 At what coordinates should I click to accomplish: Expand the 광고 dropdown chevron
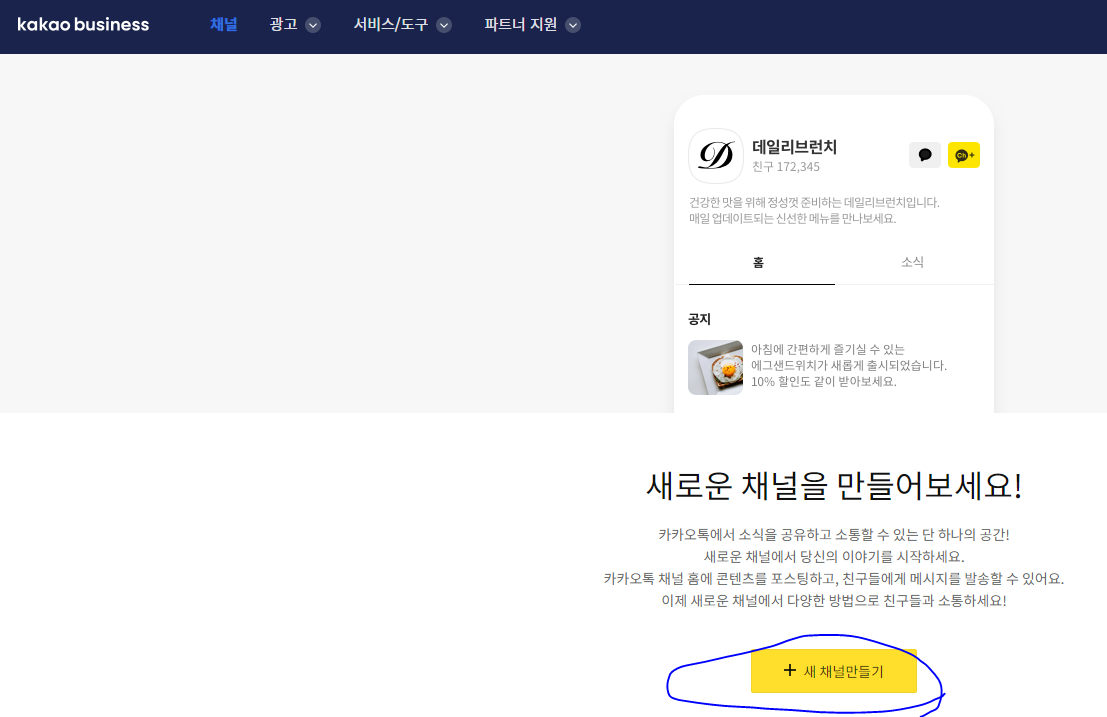coord(313,25)
